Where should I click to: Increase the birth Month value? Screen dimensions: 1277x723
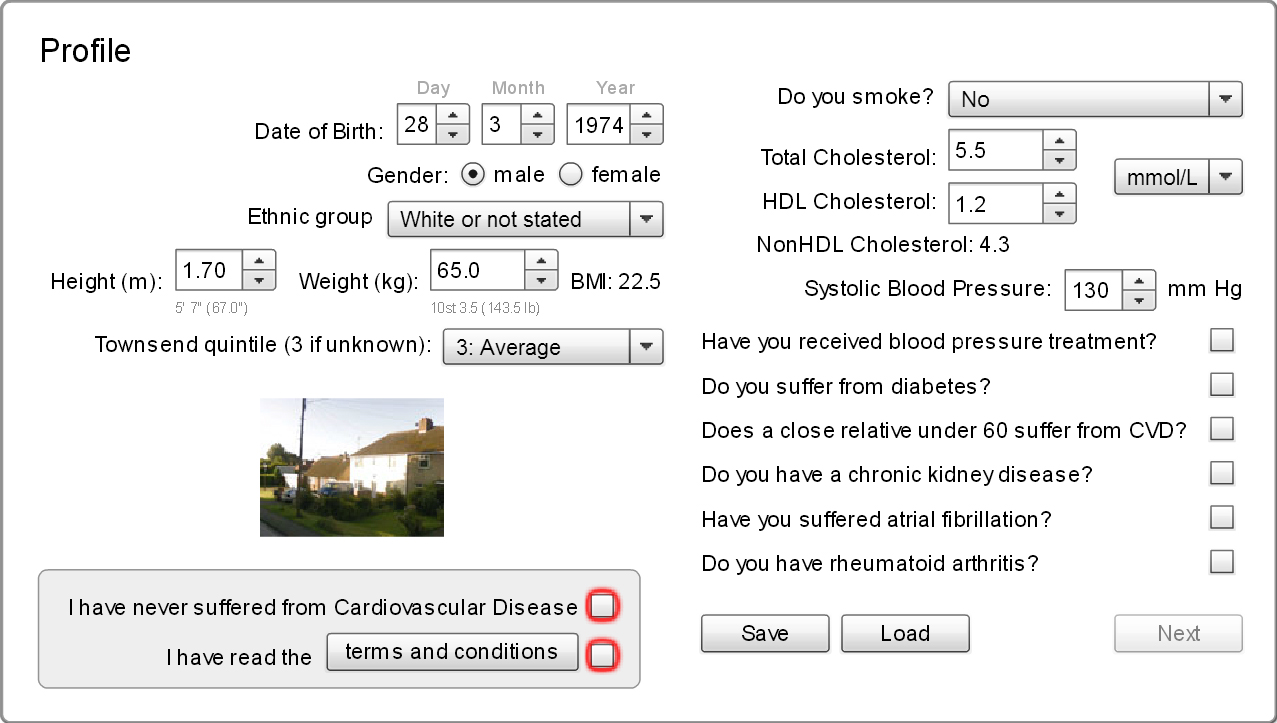tap(538, 115)
